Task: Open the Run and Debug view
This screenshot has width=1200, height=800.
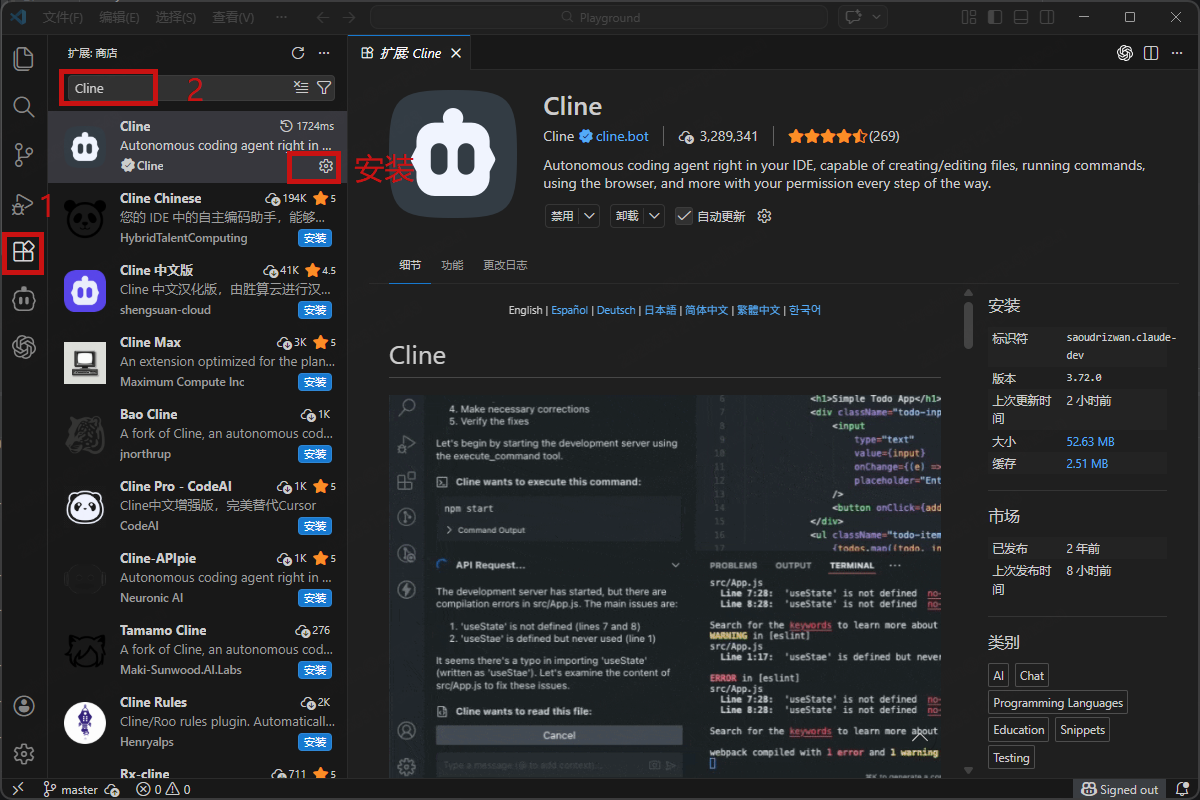Action: coord(23,203)
